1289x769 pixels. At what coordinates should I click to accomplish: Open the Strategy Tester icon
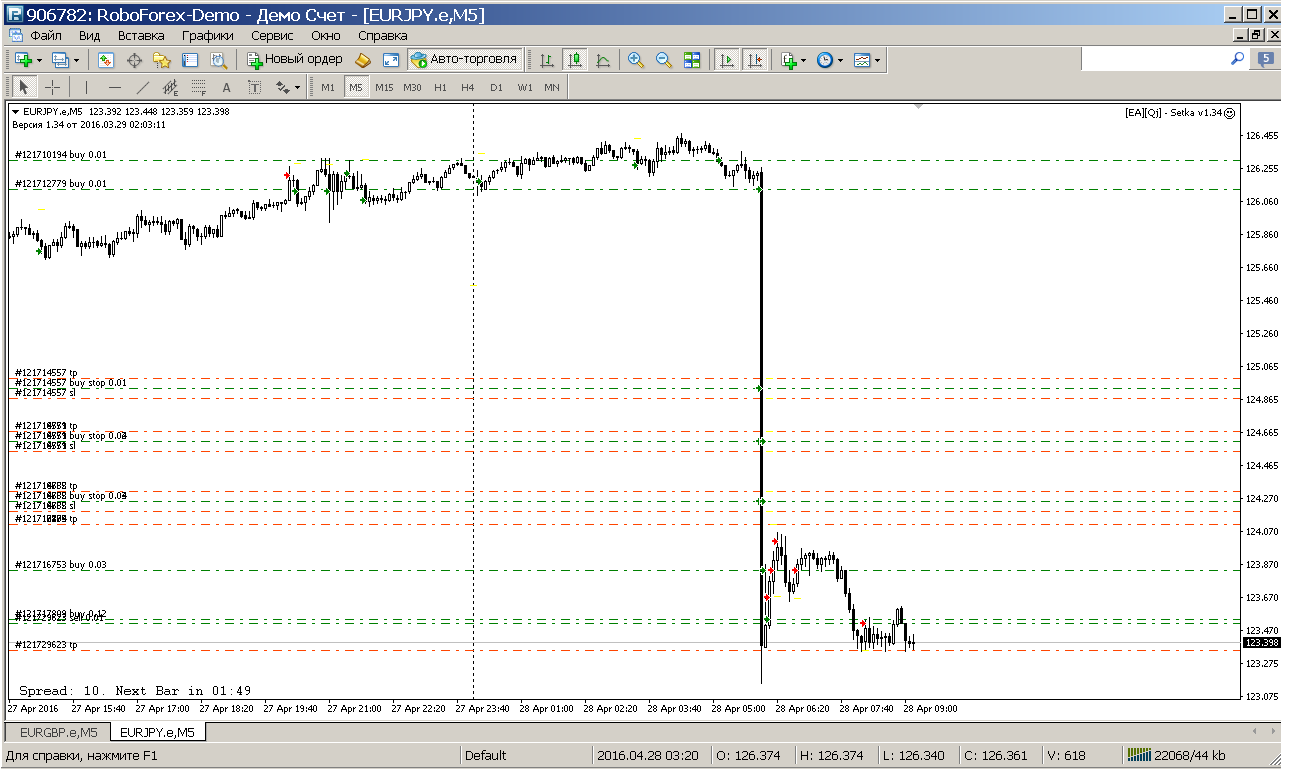coord(218,60)
